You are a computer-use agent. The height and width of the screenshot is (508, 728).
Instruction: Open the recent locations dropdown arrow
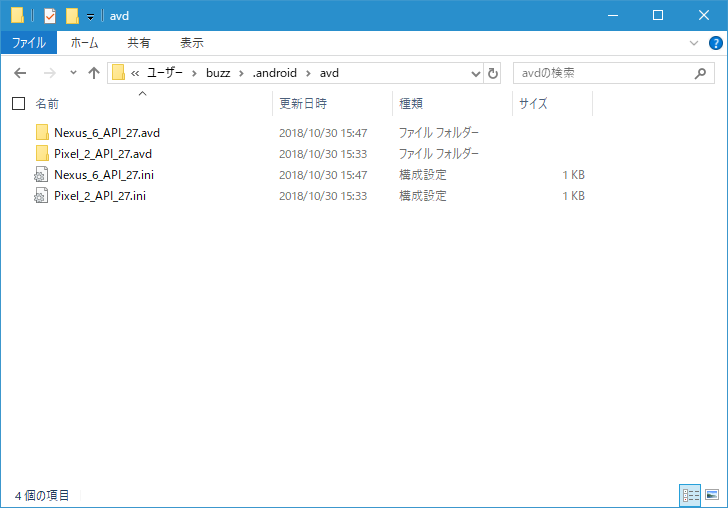(73, 72)
